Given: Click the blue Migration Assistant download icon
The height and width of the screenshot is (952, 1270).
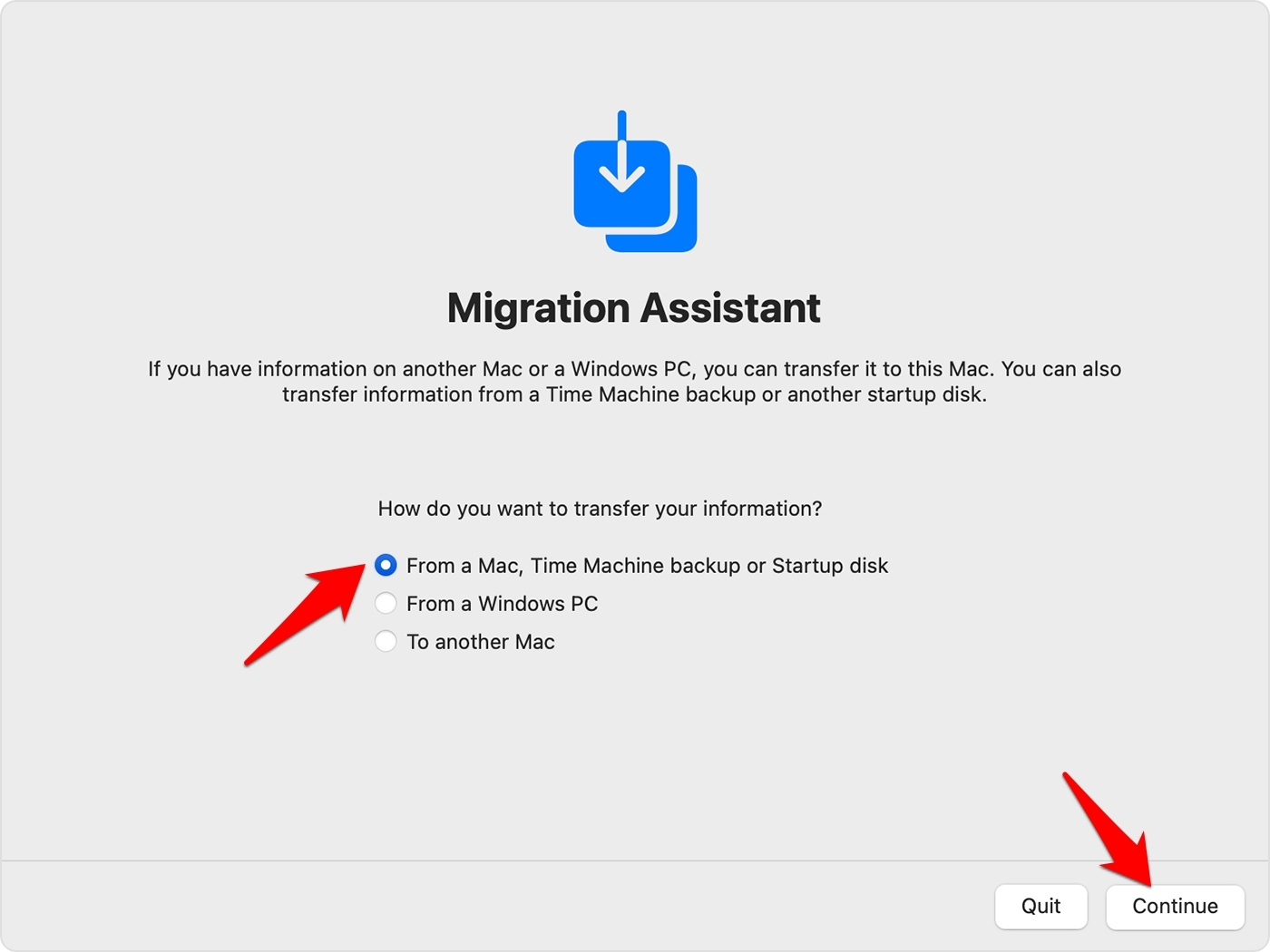Looking at the screenshot, I should tap(634, 186).
